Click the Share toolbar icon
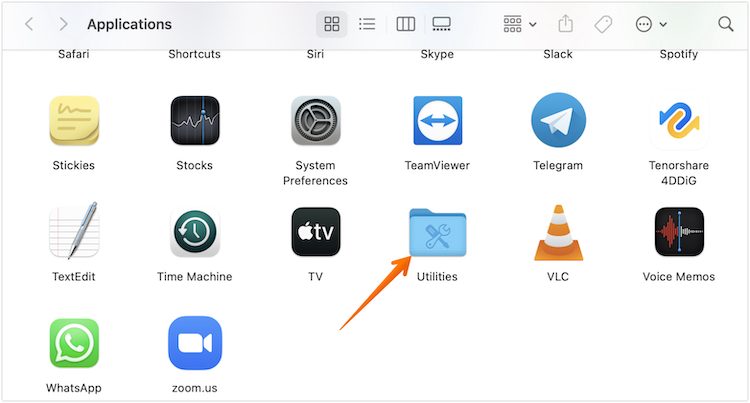This screenshot has height=403, width=750. (565, 23)
